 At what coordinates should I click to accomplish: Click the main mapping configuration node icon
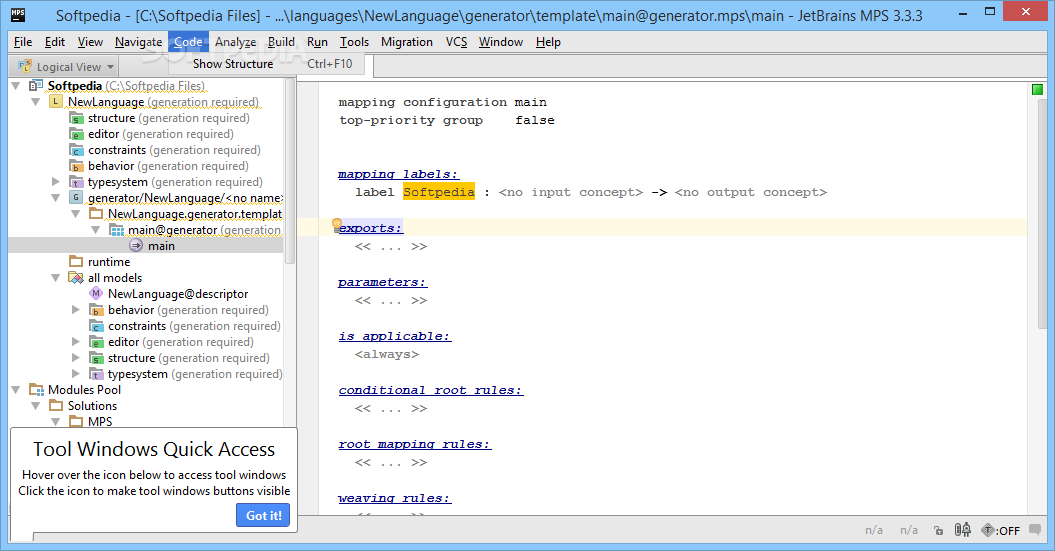[x=136, y=246]
